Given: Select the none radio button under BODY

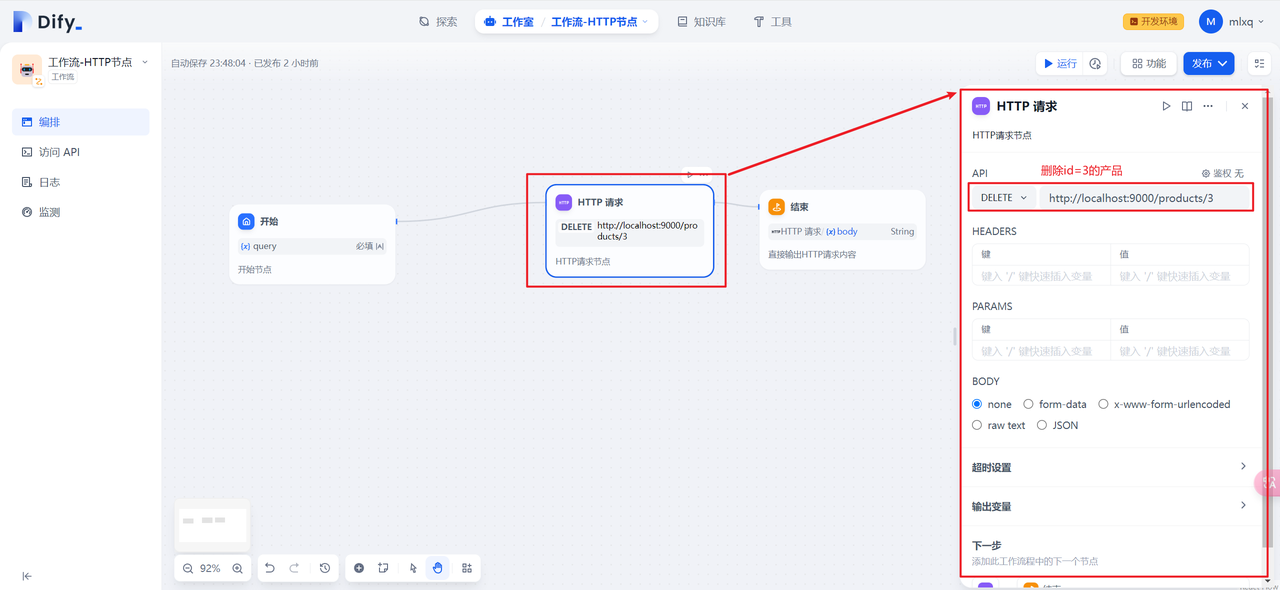Looking at the screenshot, I should (976, 404).
